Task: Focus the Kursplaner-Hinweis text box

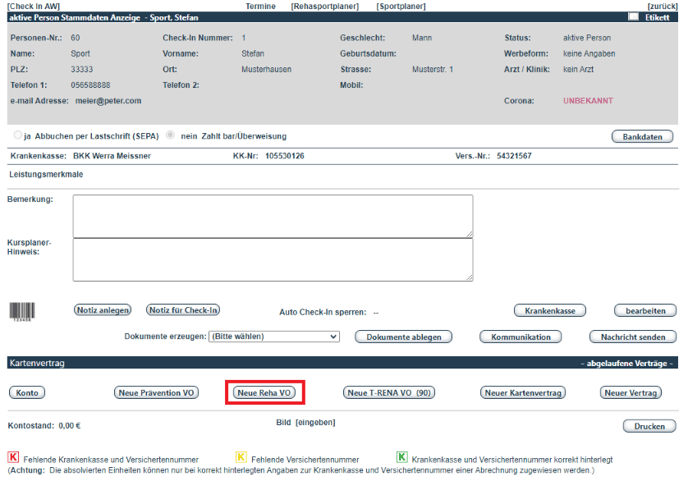Action: [x=272, y=261]
